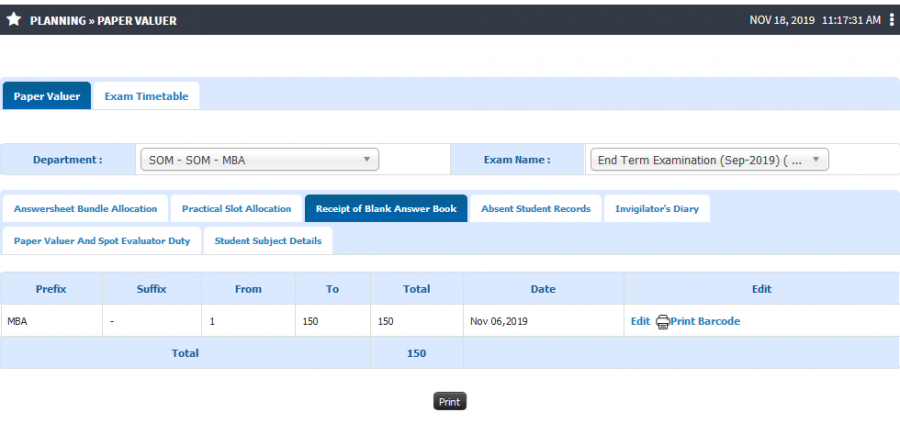900x423 pixels.
Task: Click the printer icon beside Print Barcode
Action: (662, 321)
